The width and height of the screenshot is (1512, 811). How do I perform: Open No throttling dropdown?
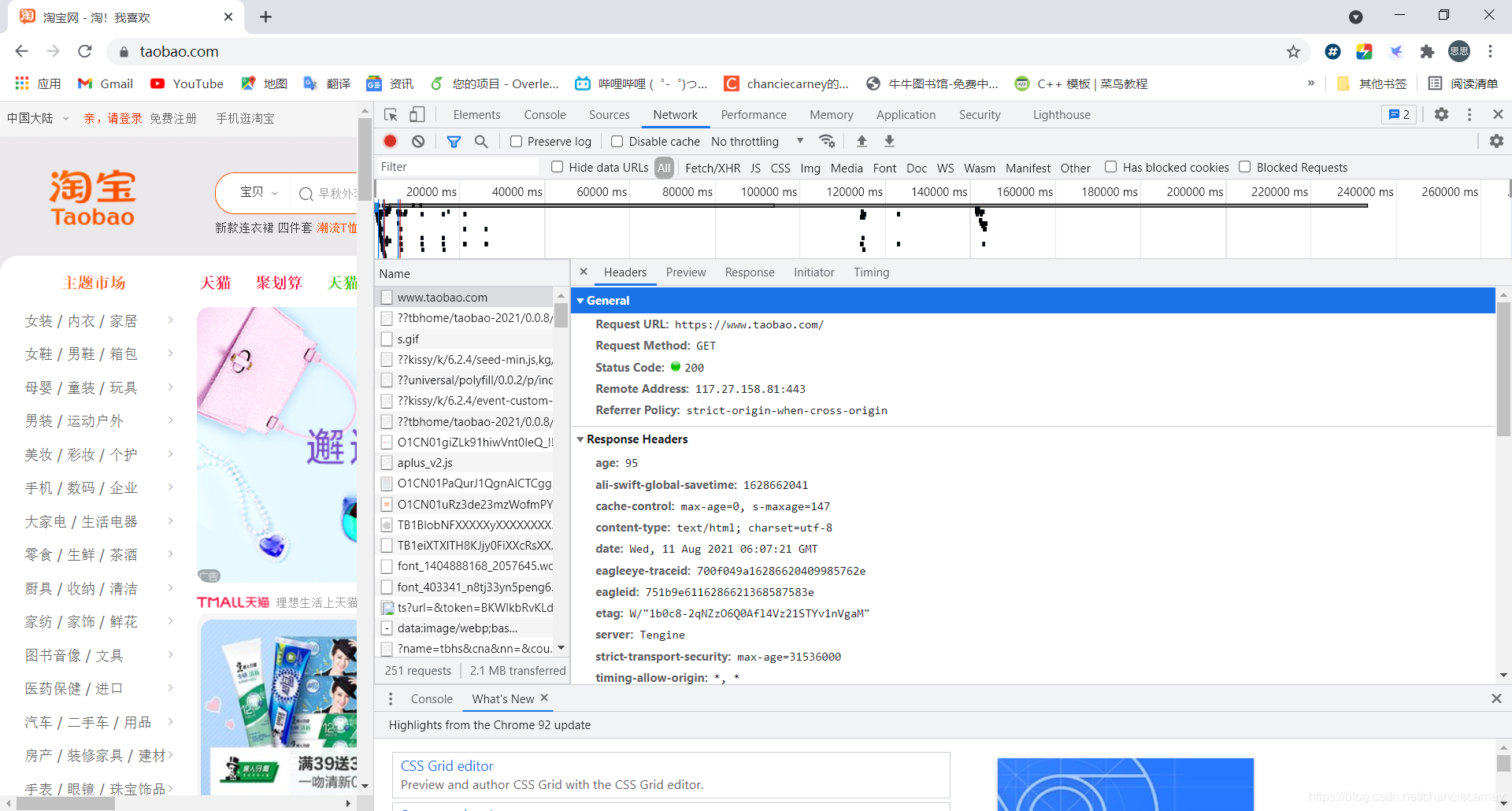tap(758, 141)
